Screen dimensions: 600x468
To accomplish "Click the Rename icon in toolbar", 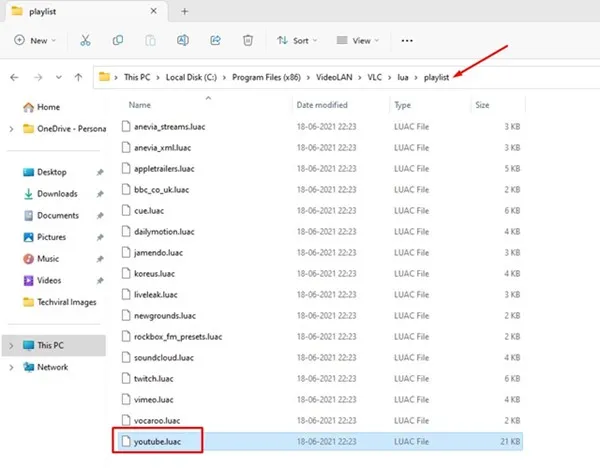I will (183, 40).
